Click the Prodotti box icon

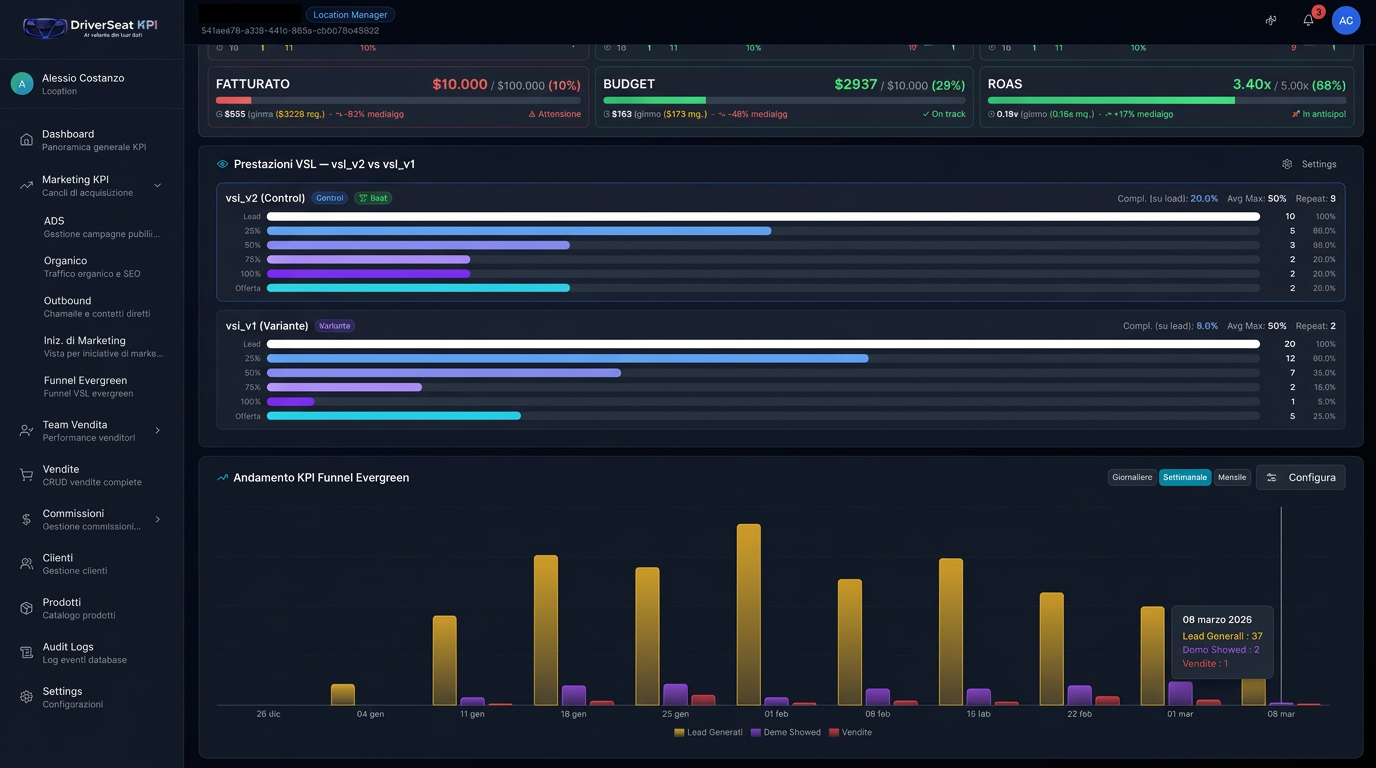[x=26, y=608]
